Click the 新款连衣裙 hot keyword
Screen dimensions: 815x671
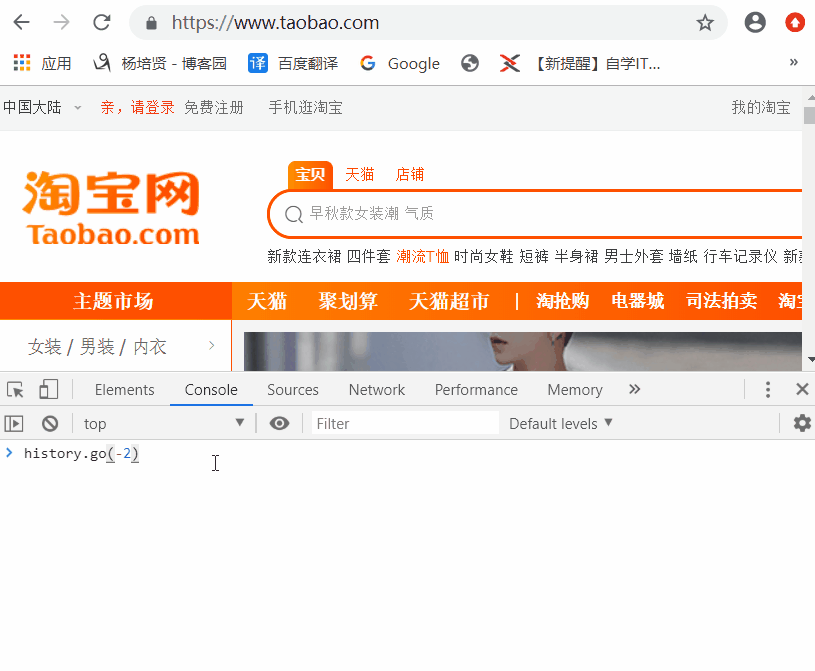(304, 256)
